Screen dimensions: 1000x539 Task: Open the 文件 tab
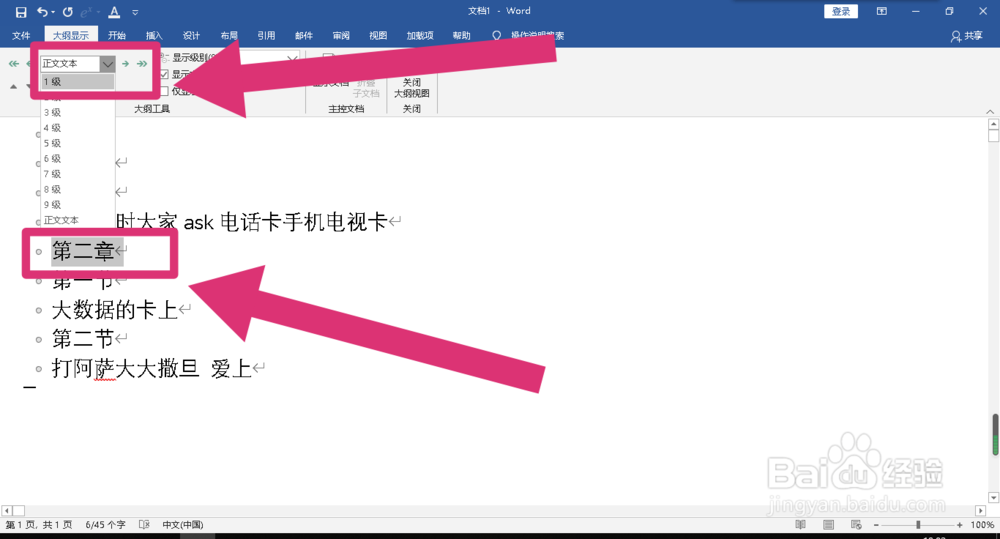(x=21, y=36)
